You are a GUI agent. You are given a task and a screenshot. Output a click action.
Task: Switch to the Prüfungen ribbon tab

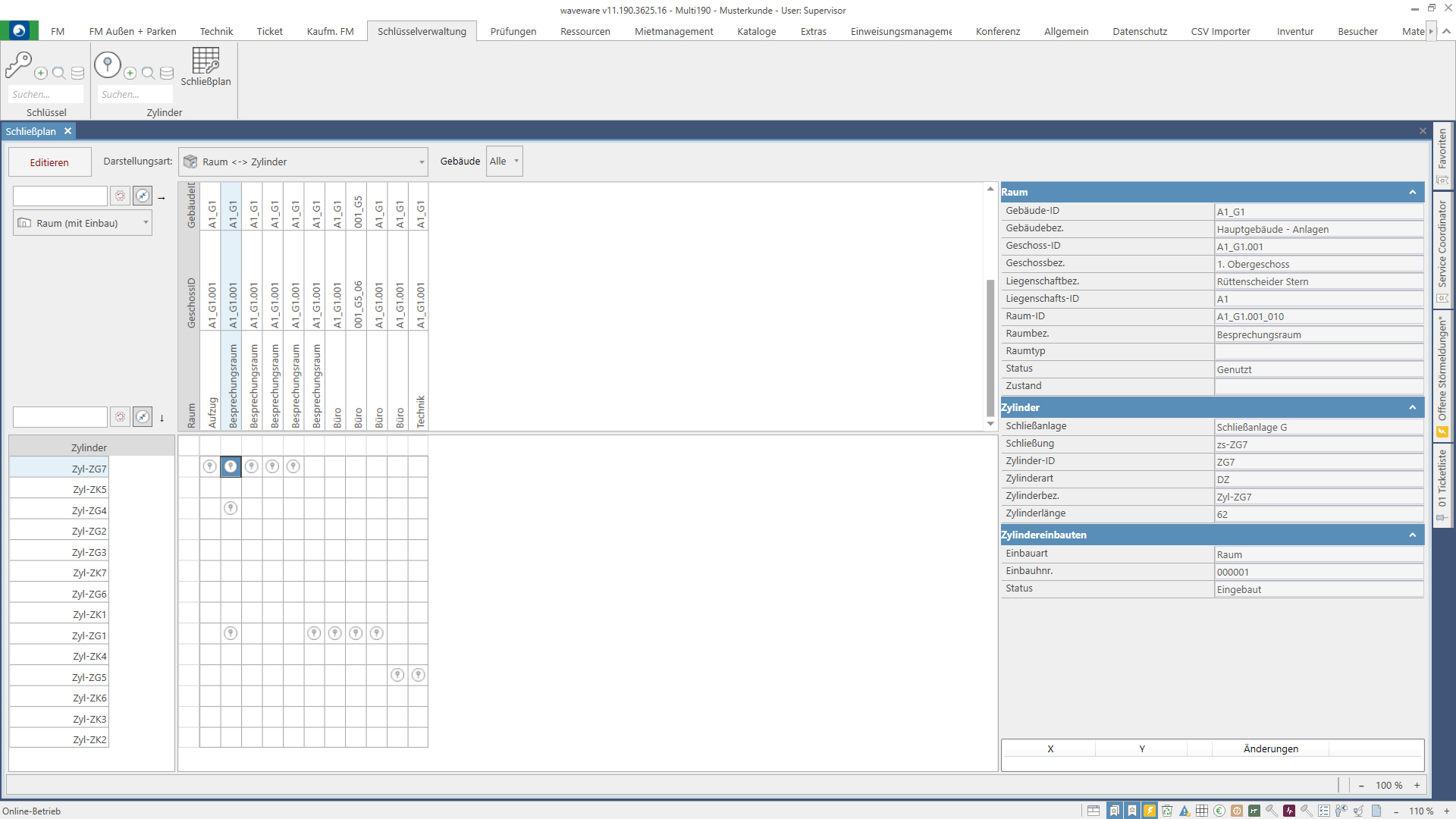[x=513, y=31]
